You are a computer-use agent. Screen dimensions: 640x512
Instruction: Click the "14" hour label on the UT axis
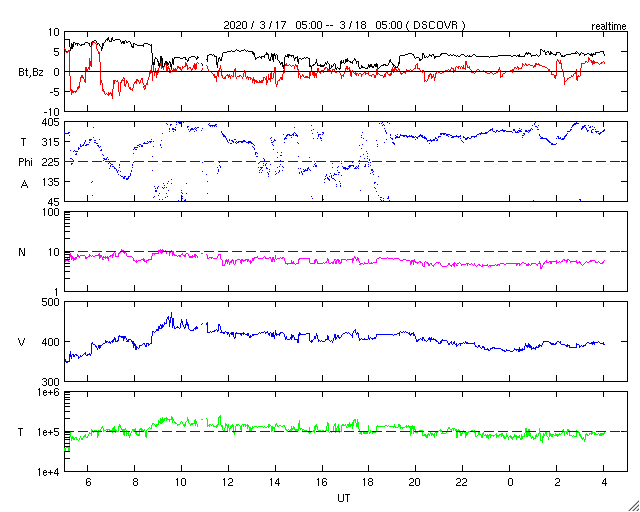pyautogui.click(x=275, y=482)
